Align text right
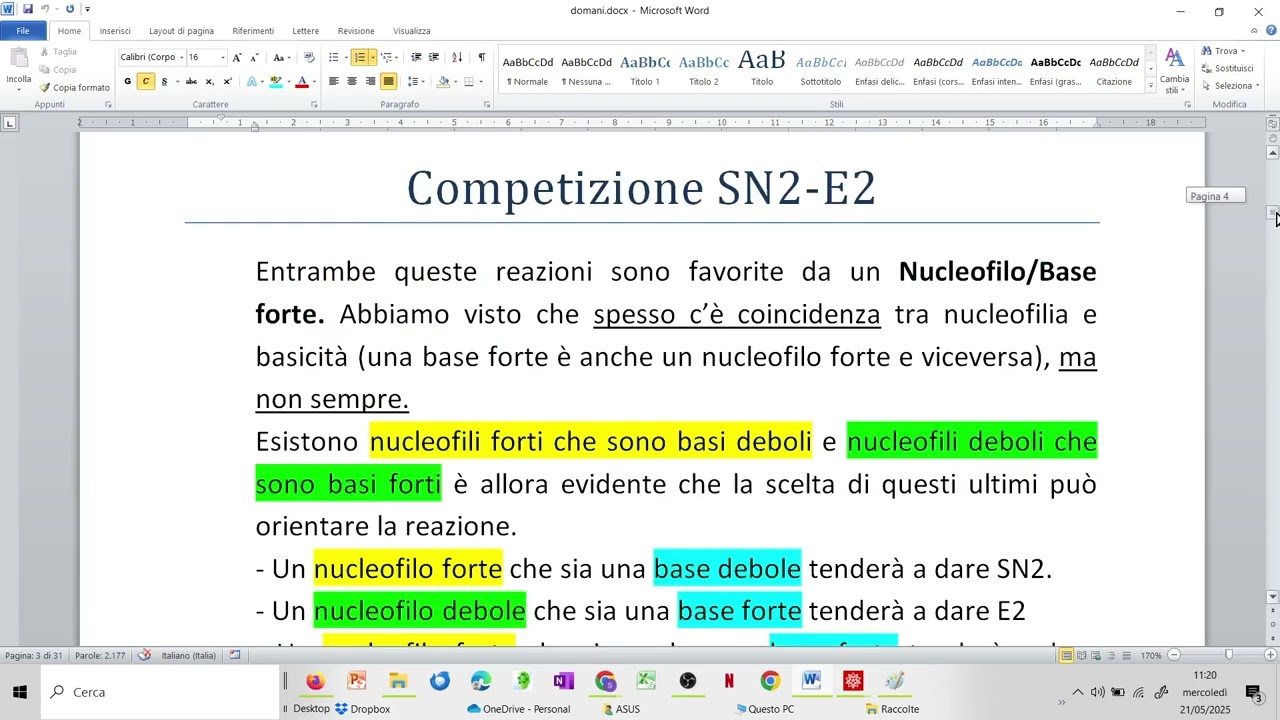Viewport: 1280px width, 720px height. (370, 81)
